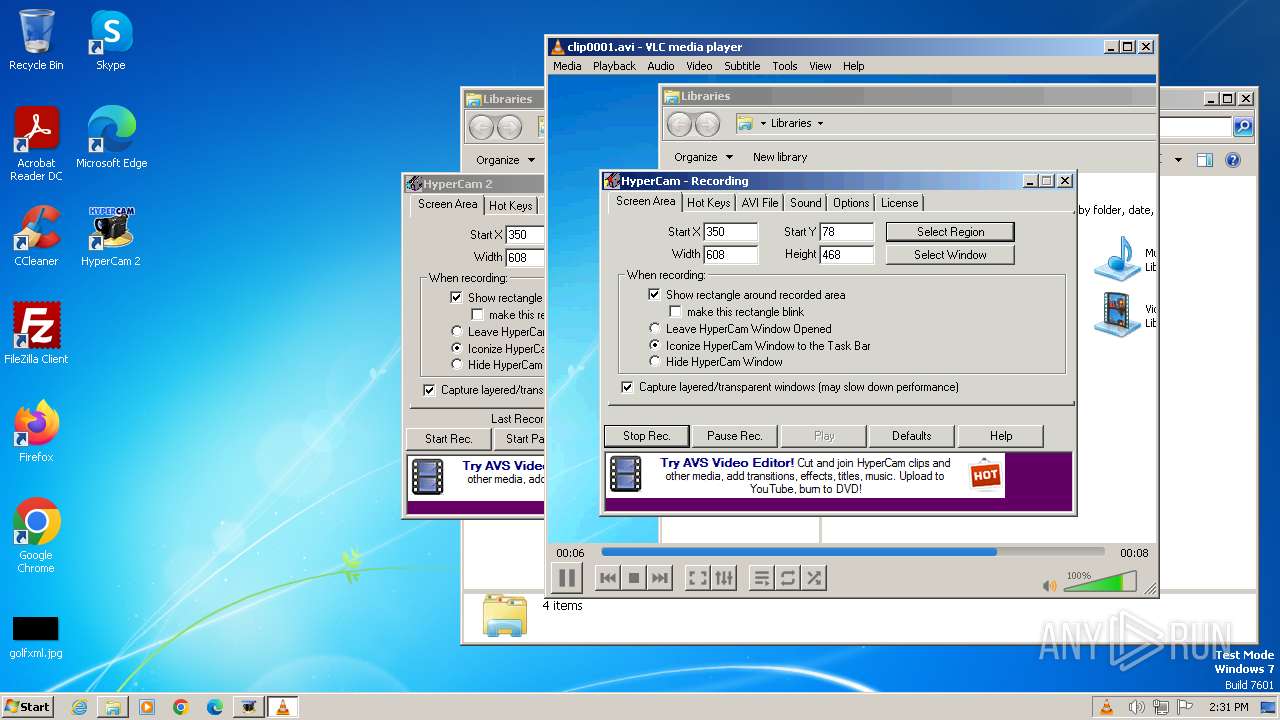Open the VLC Tools menu
The image size is (1280, 720).
click(x=785, y=66)
